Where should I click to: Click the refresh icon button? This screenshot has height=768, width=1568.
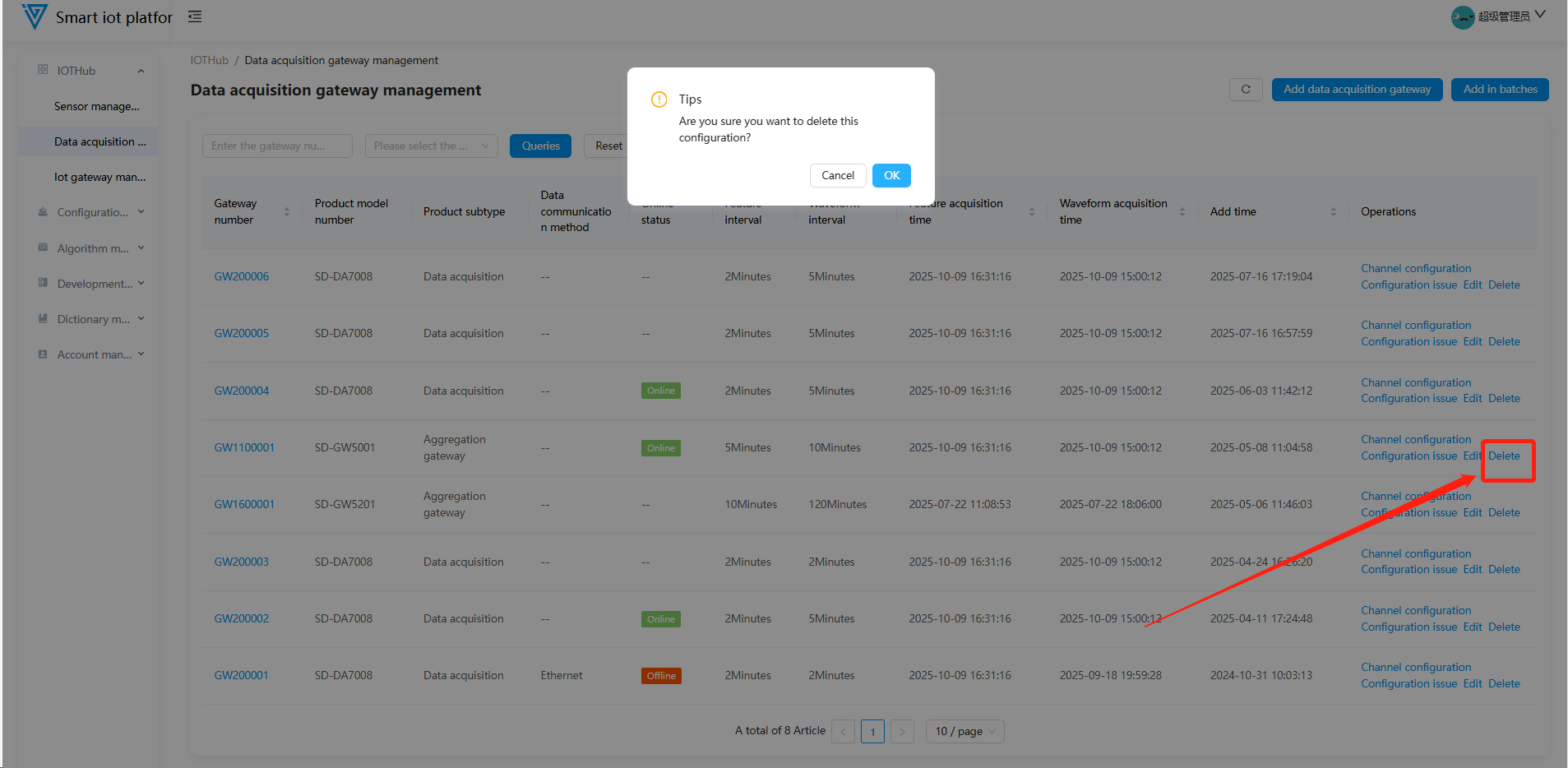pyautogui.click(x=1245, y=90)
